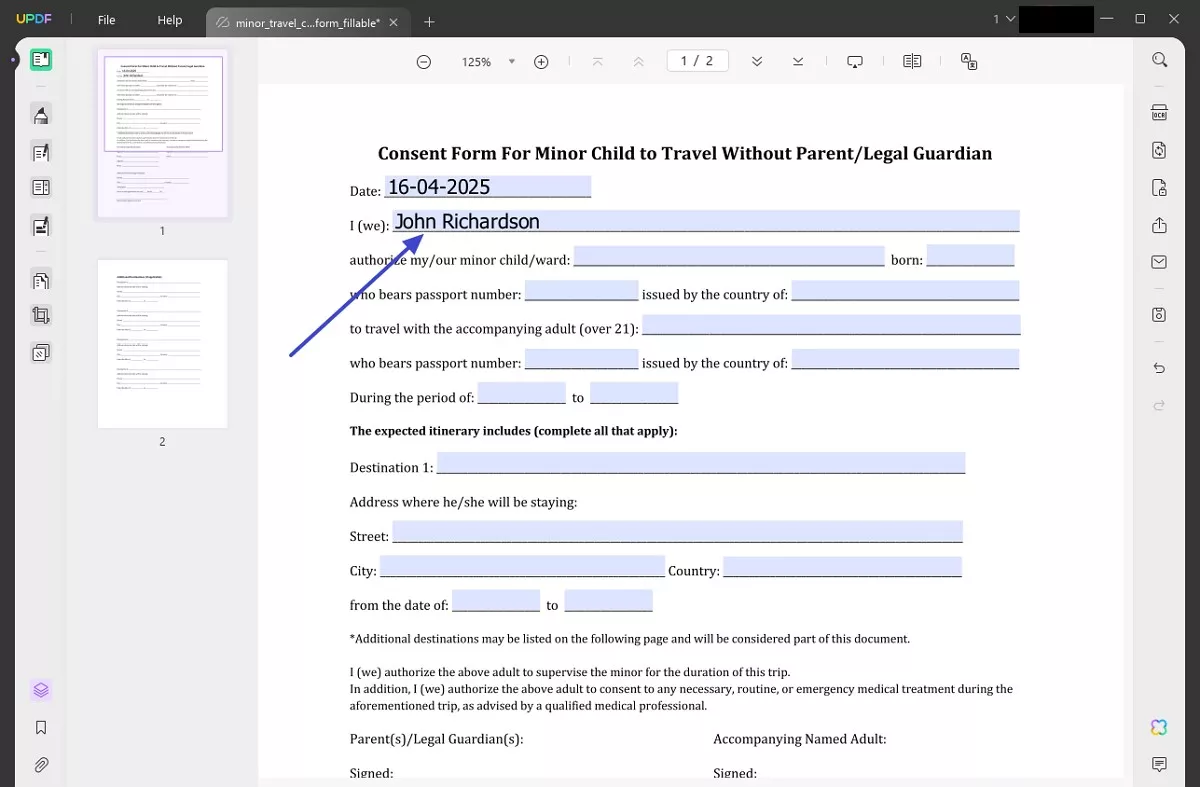Screen dimensions: 1200x787
Task: Open the File menu
Action: click(x=106, y=20)
